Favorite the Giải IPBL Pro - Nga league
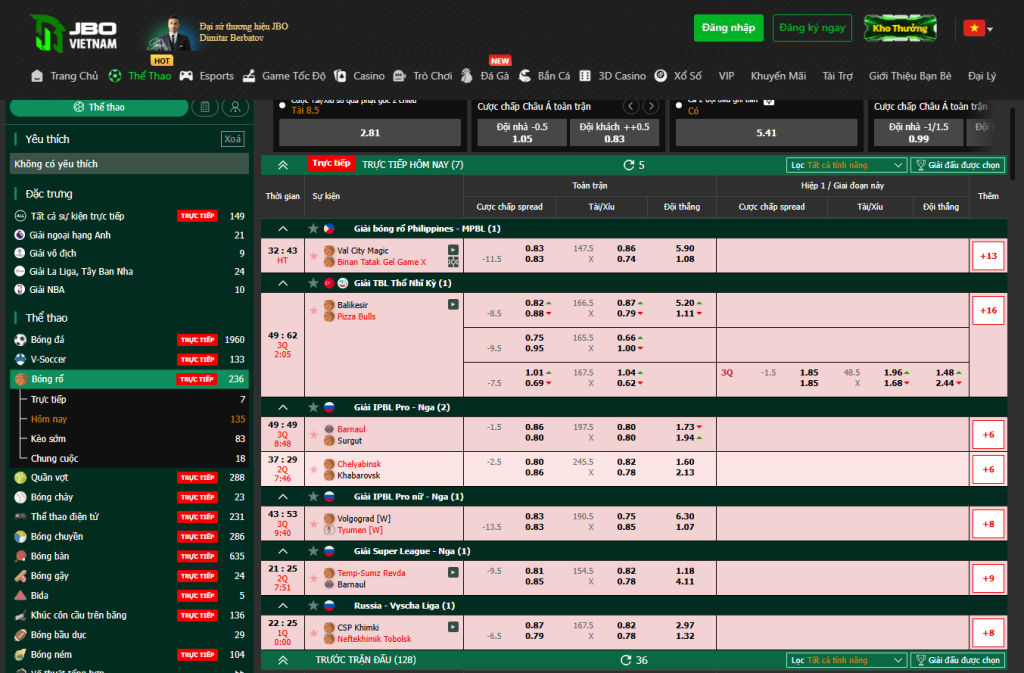This screenshot has height=673, width=1024. pyautogui.click(x=313, y=407)
